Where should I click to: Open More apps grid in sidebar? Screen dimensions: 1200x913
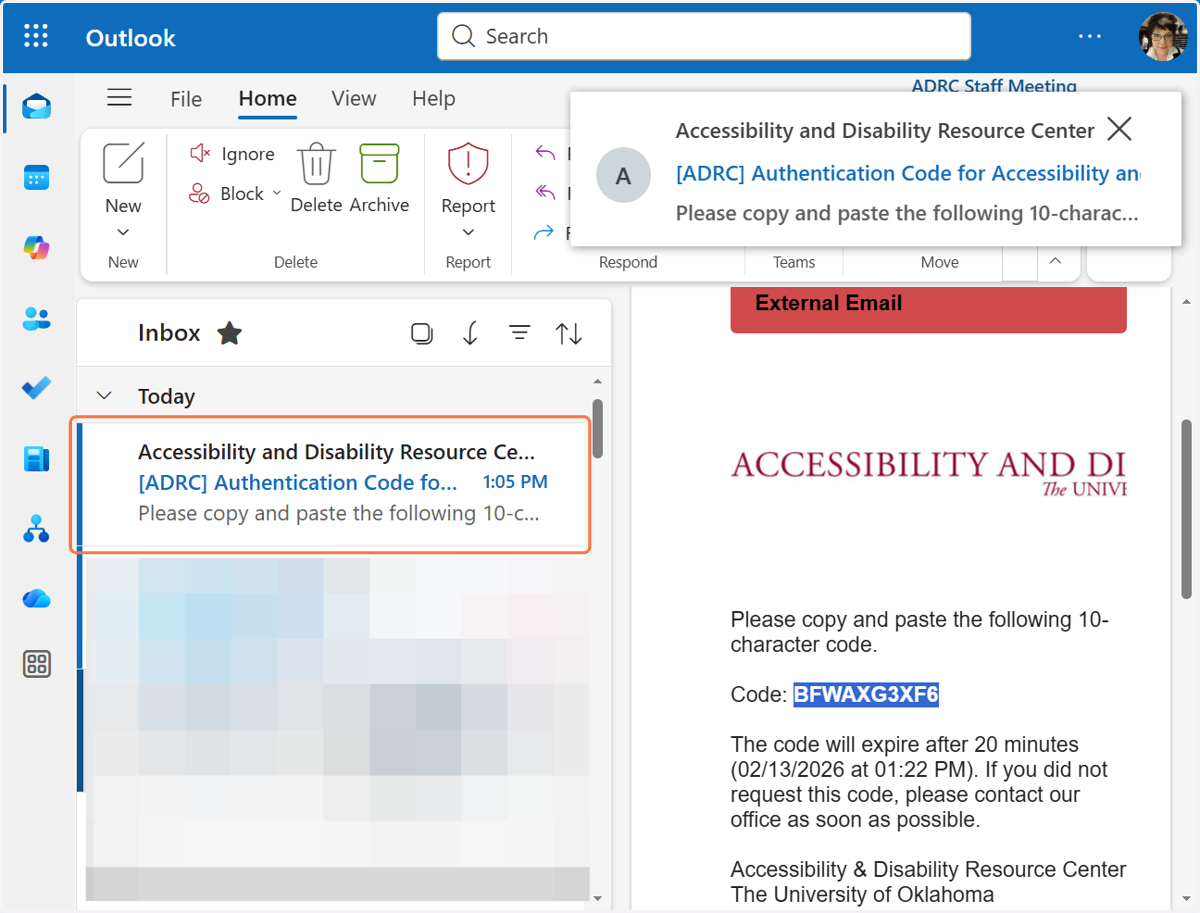click(37, 664)
